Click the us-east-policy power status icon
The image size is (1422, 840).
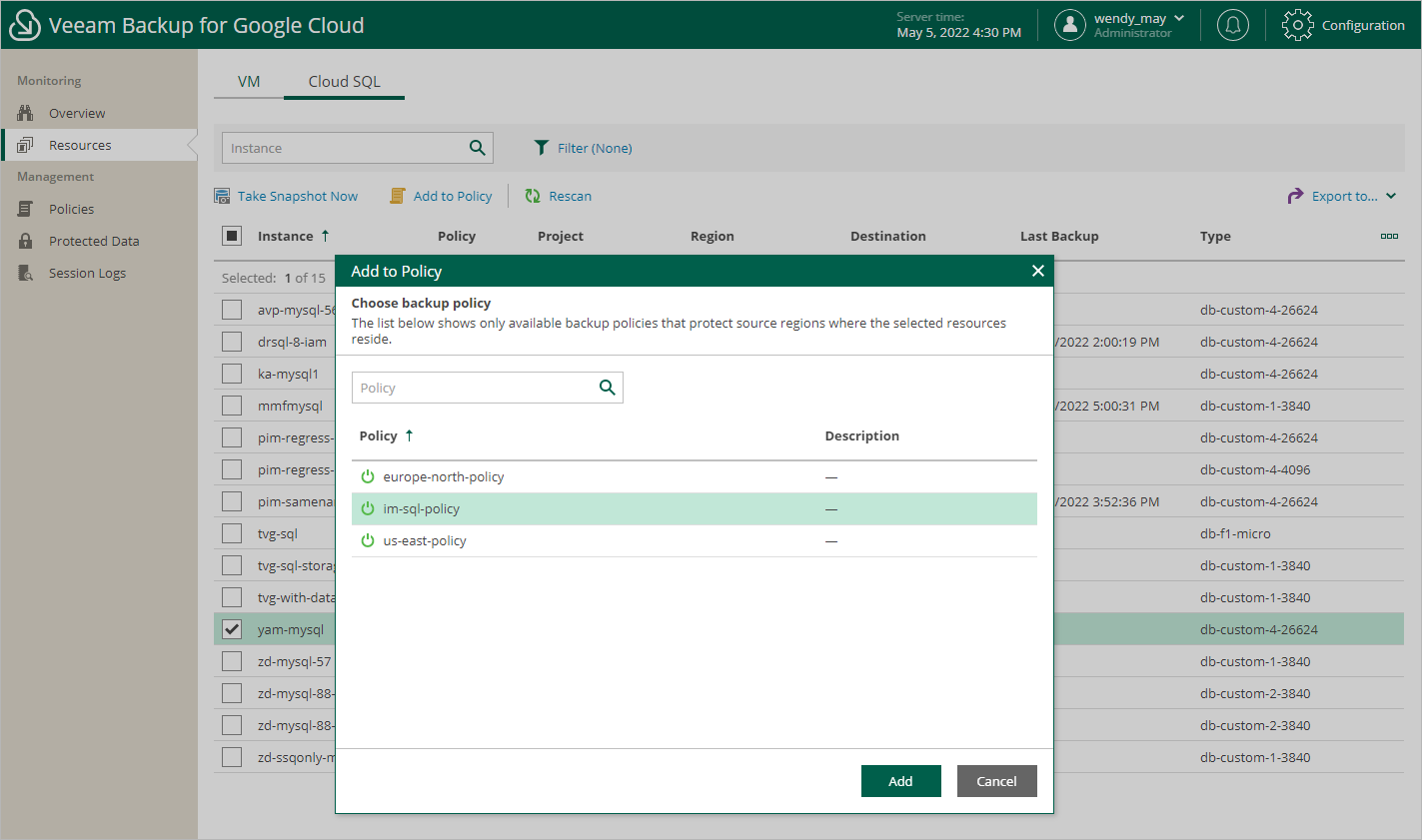point(368,540)
